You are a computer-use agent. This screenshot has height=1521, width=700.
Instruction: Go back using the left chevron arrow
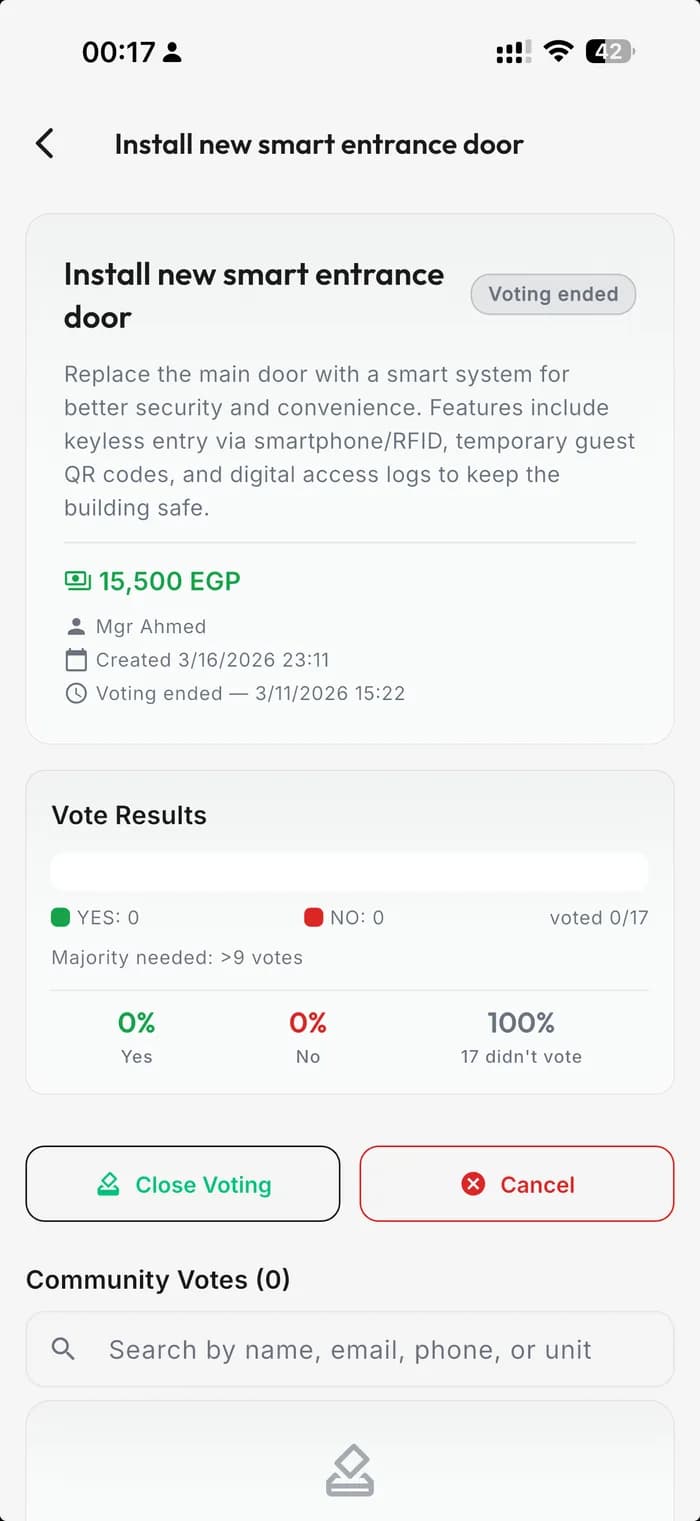point(44,144)
